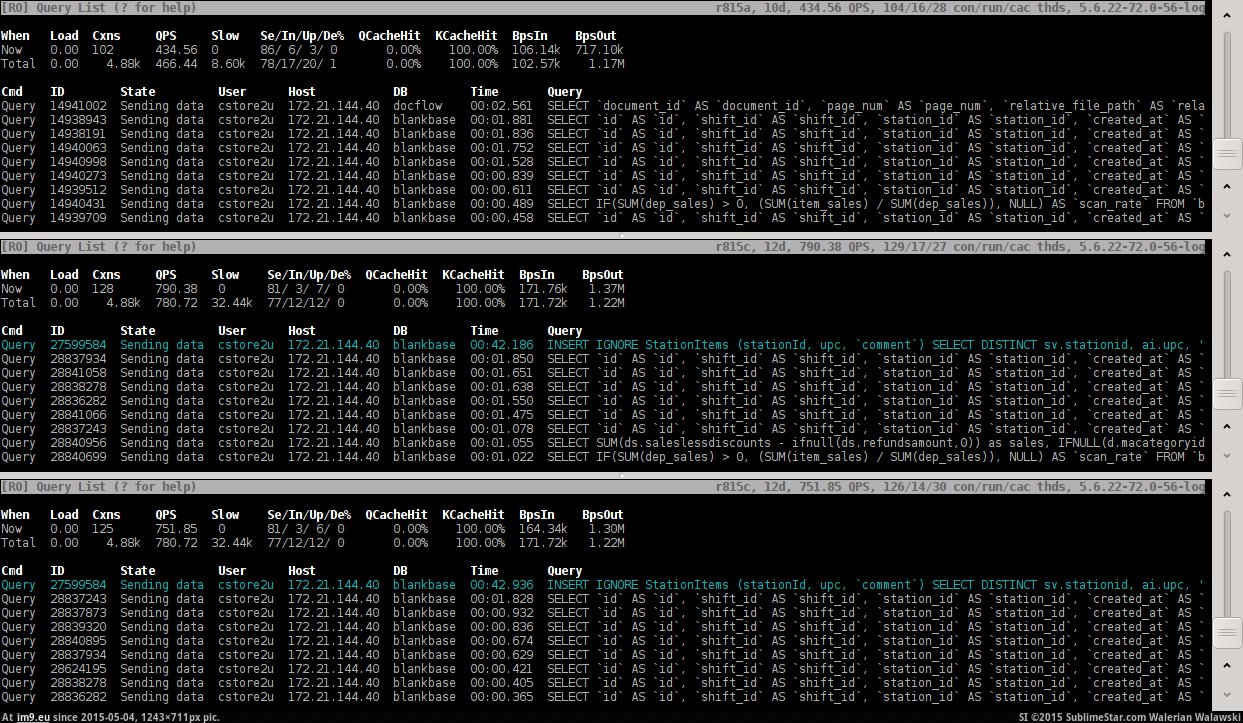Image resolution: width=1243 pixels, height=723 pixels.
Task: Click the time value 00:01.881
Action: 502,120
